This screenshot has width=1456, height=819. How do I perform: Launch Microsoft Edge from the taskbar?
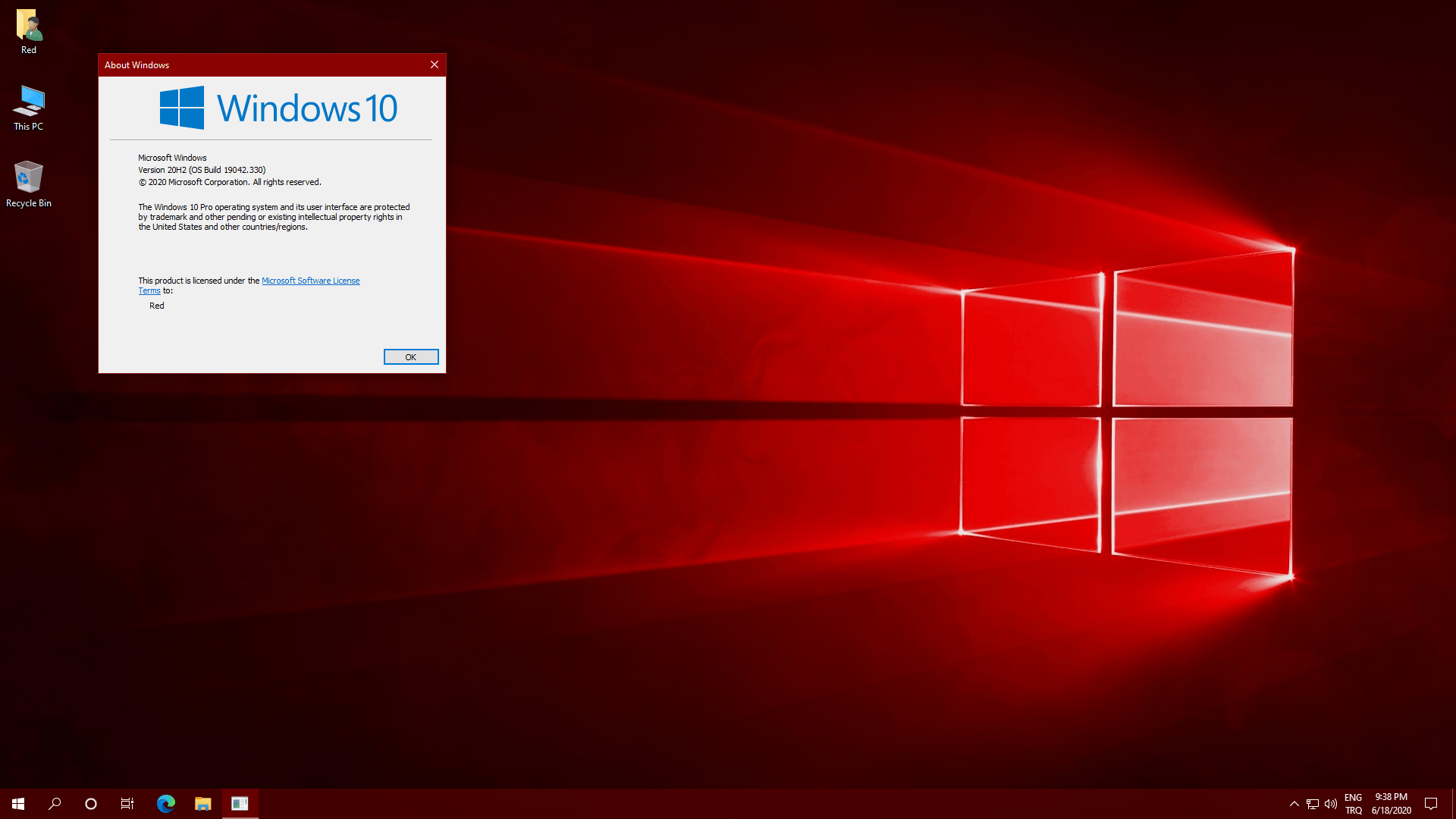(x=165, y=804)
